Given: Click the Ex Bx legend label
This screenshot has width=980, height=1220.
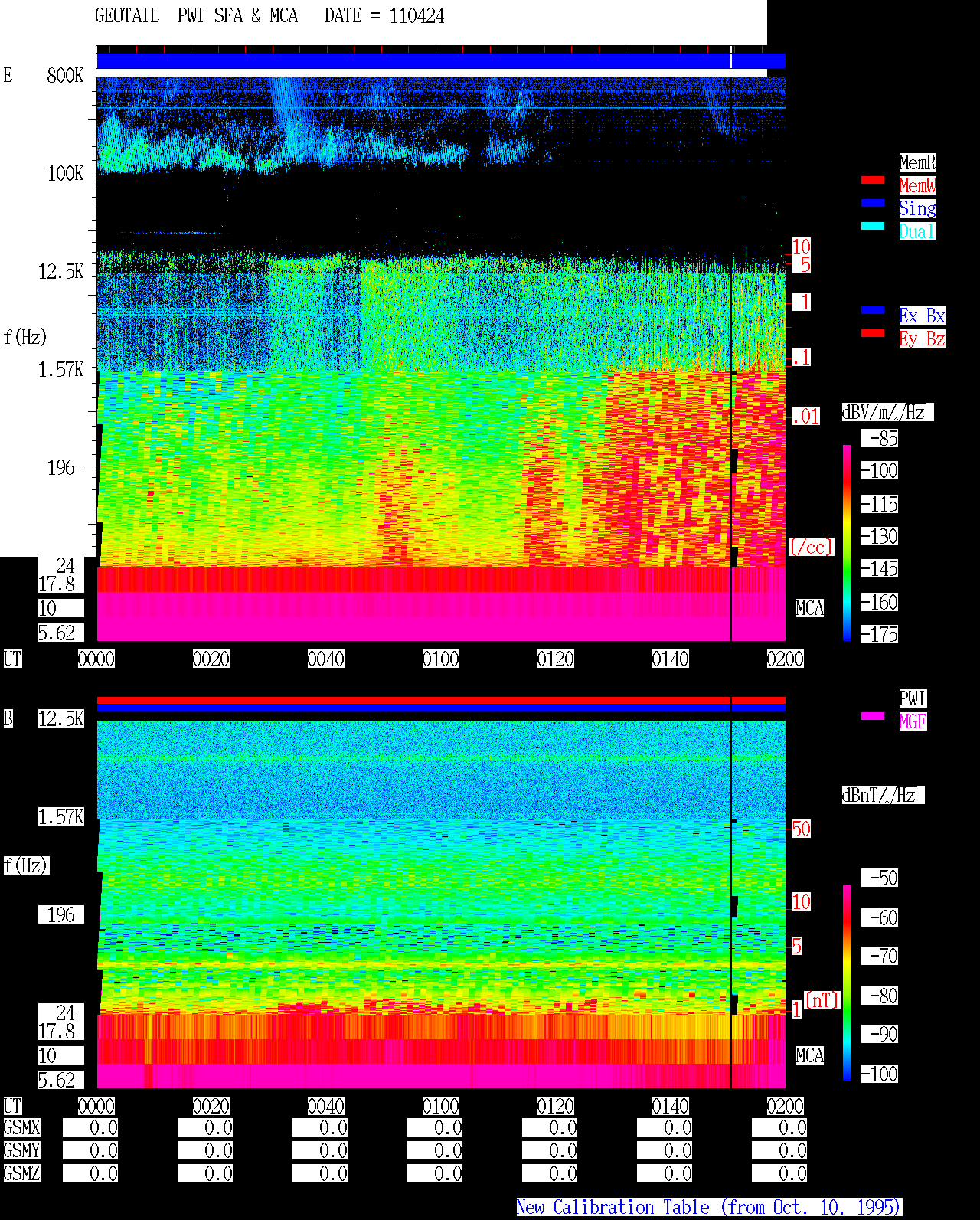Looking at the screenshot, I should 922,316.
